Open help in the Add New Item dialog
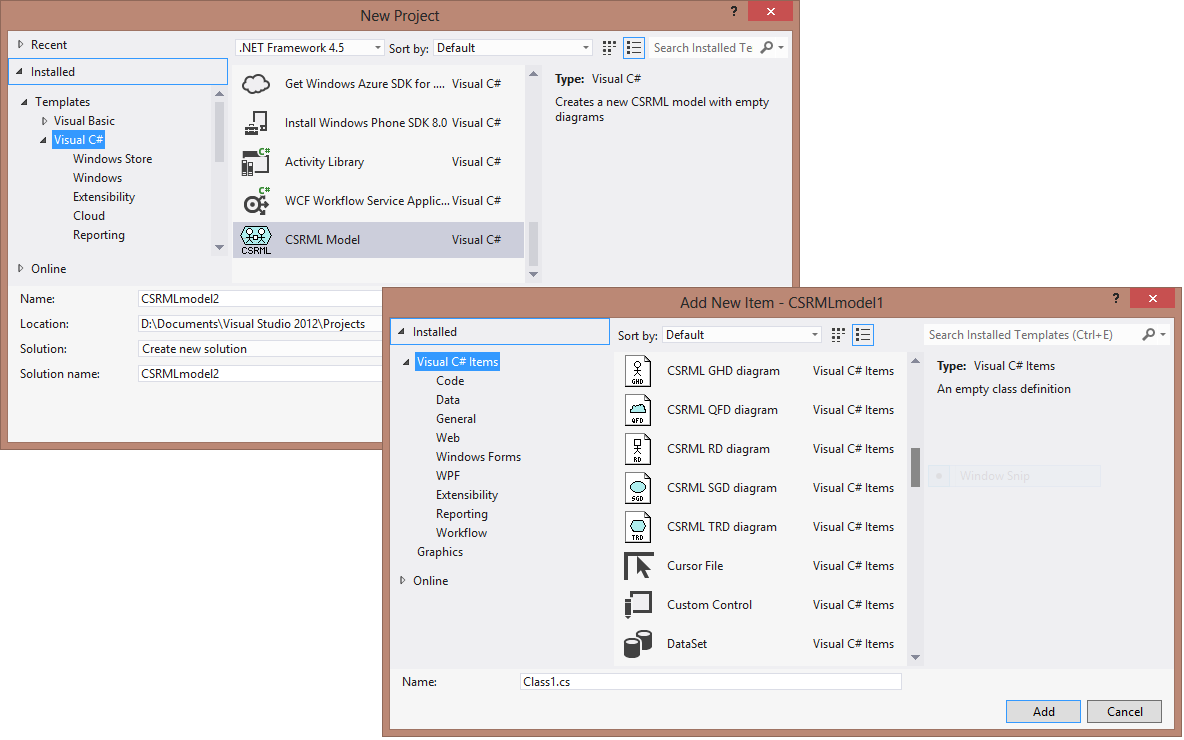 [1116, 298]
